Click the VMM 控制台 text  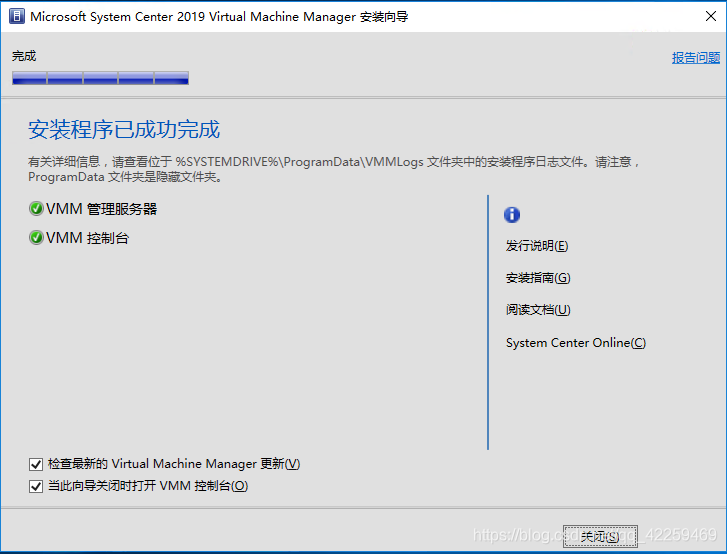click(88, 238)
